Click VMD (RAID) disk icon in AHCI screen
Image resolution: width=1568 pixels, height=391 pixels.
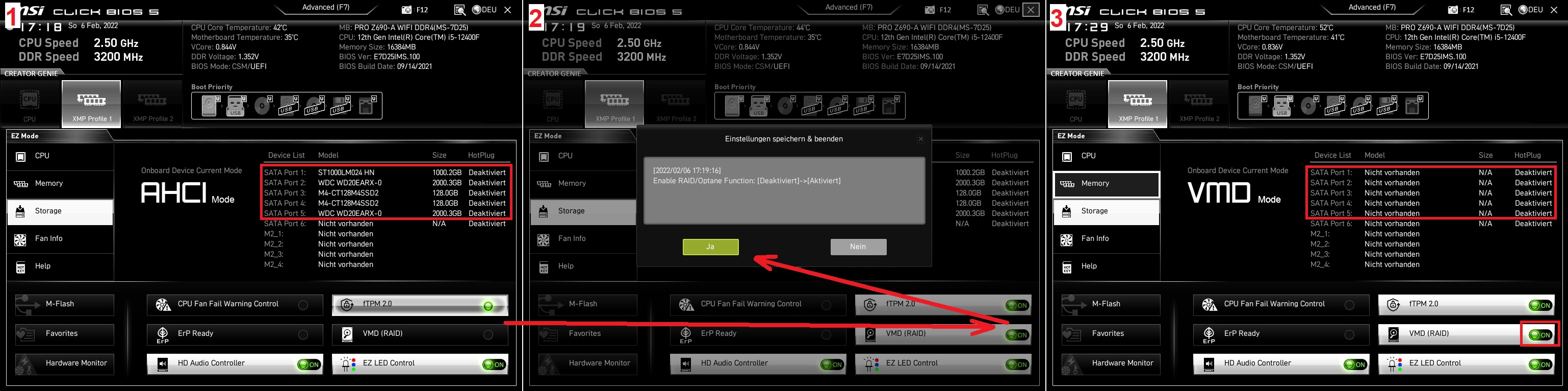click(x=347, y=334)
